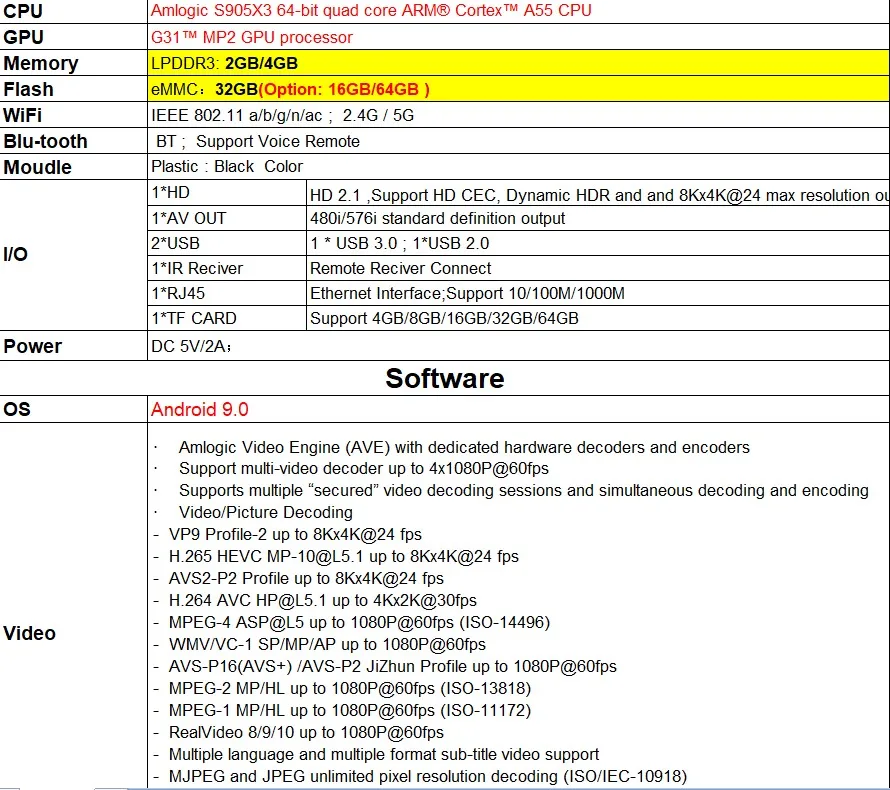Click the Memory row label
The height and width of the screenshot is (790, 890).
[x=41, y=63]
